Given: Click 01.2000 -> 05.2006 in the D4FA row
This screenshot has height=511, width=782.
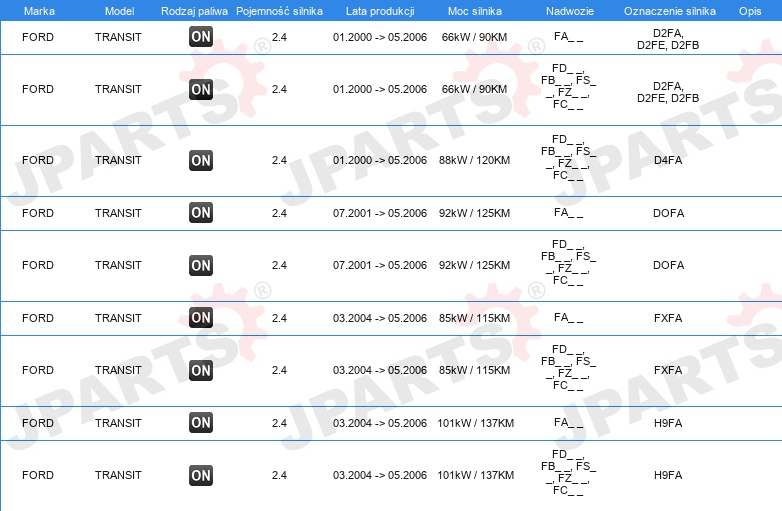Looking at the screenshot, I should [380, 160].
